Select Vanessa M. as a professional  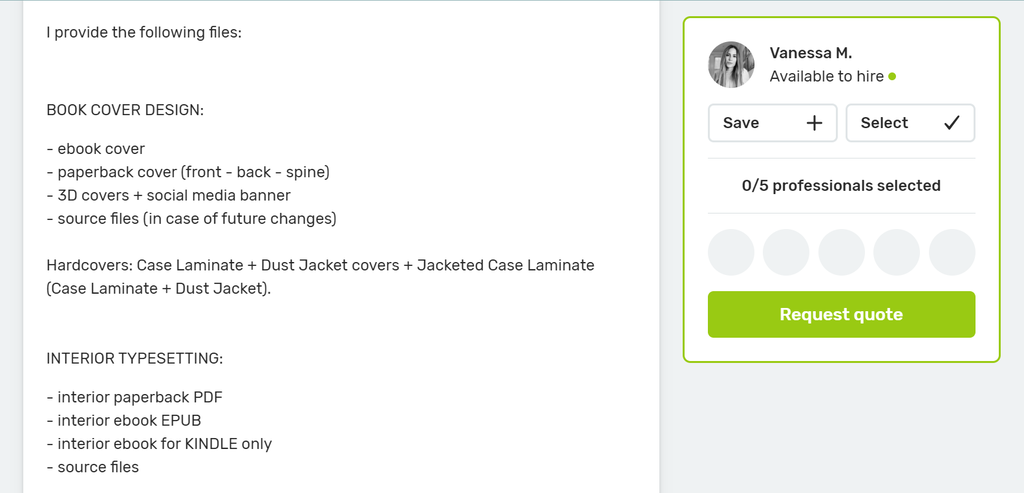pos(910,123)
